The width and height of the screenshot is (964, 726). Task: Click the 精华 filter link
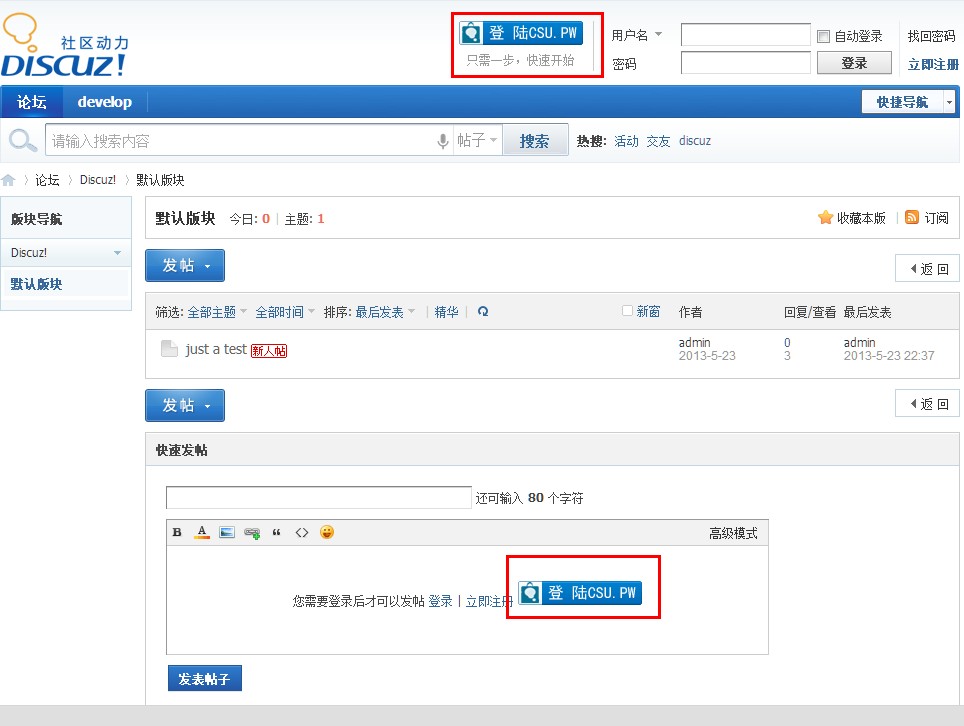tap(446, 312)
